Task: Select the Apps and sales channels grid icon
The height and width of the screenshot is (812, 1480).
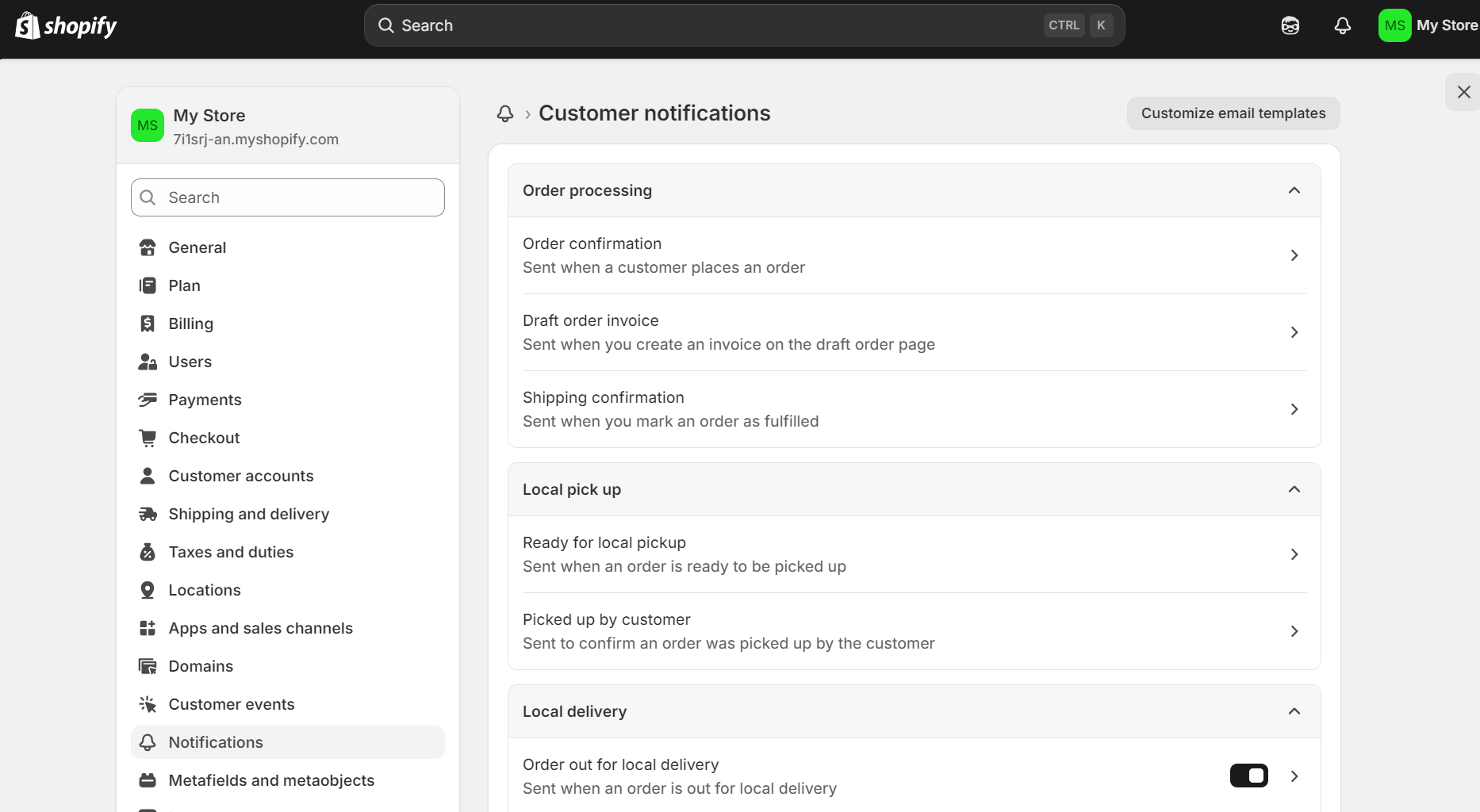Action: click(x=148, y=627)
